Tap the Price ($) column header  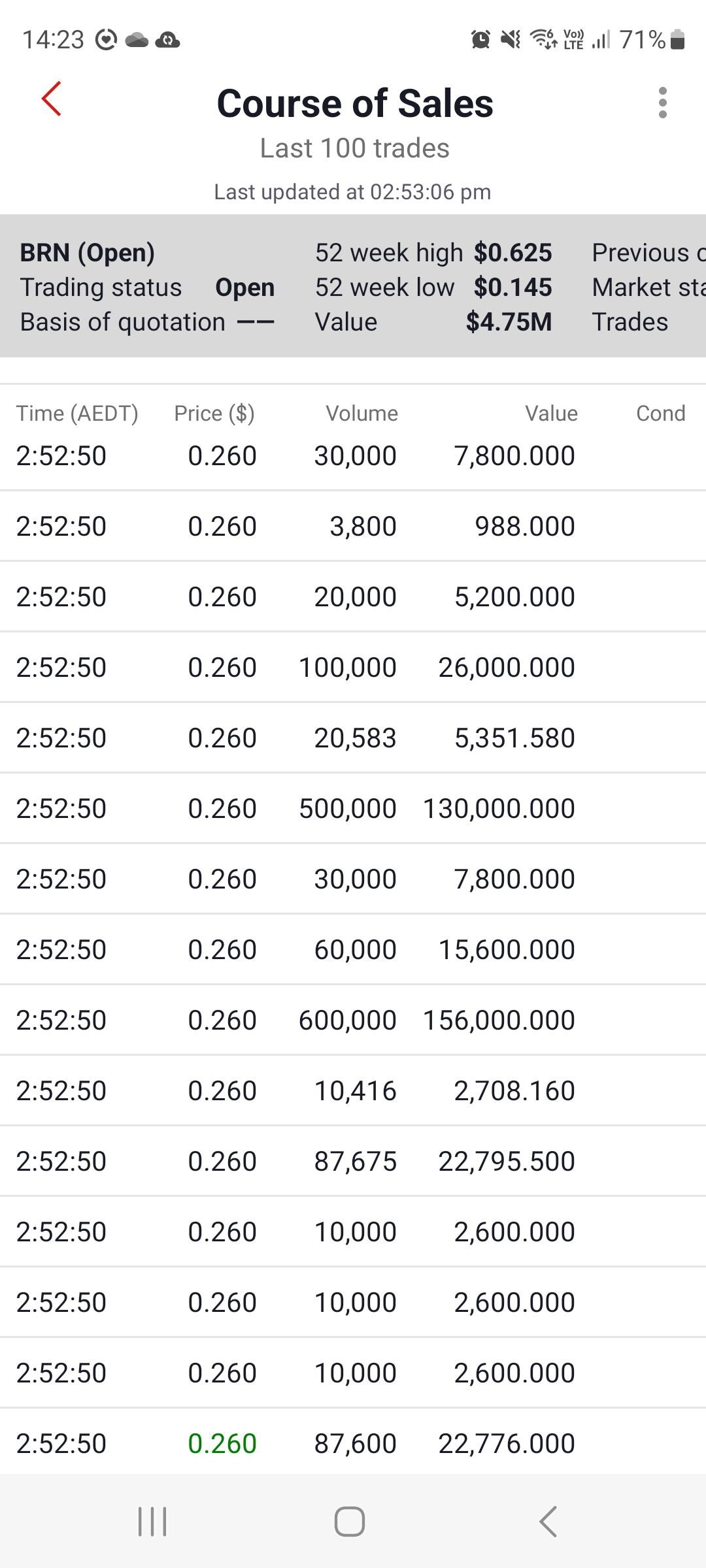click(x=214, y=414)
